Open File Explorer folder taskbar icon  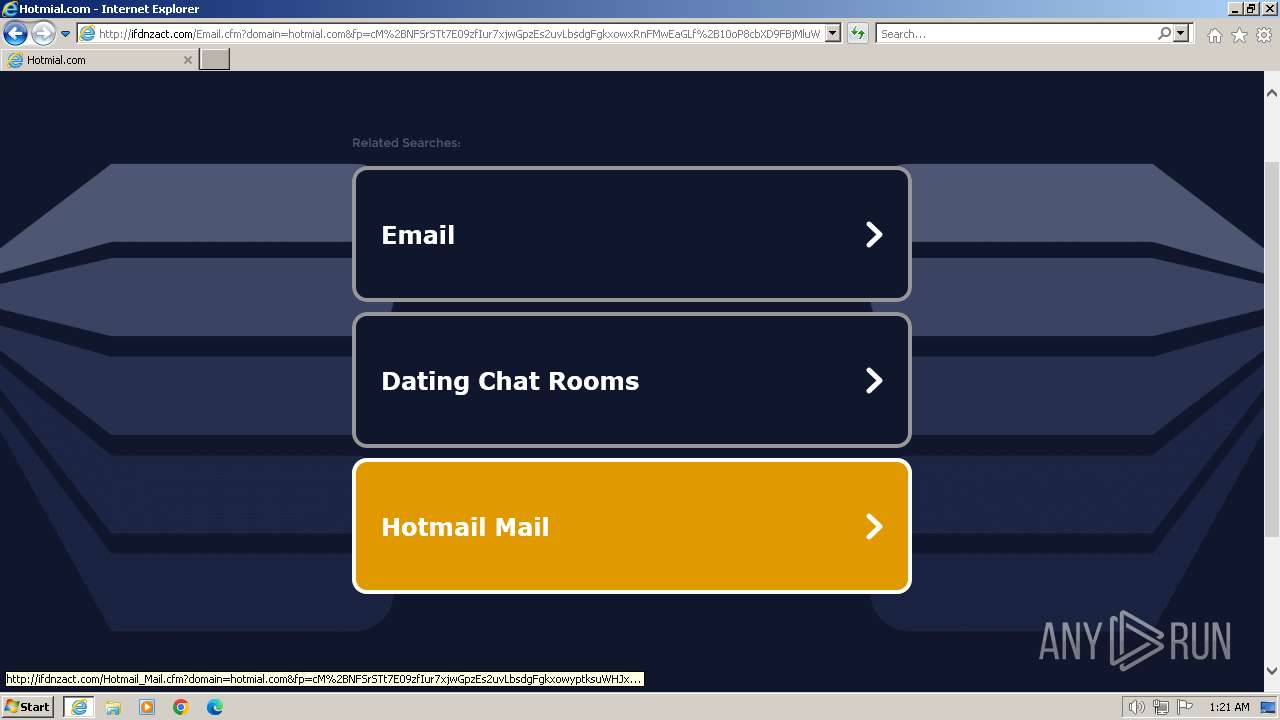tap(113, 707)
